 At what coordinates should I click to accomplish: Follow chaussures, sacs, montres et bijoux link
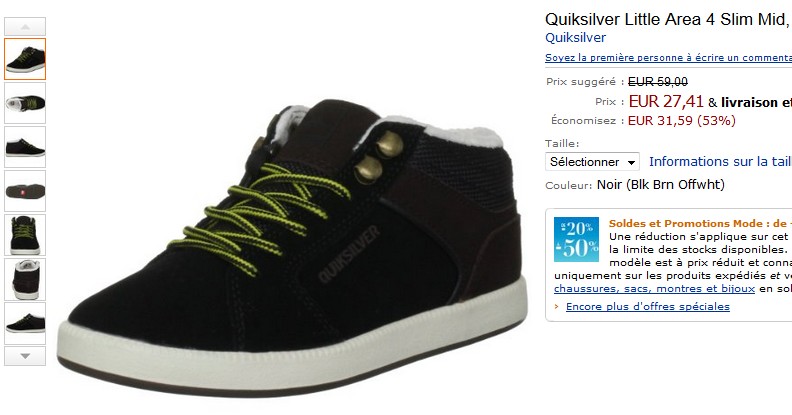click(x=654, y=289)
